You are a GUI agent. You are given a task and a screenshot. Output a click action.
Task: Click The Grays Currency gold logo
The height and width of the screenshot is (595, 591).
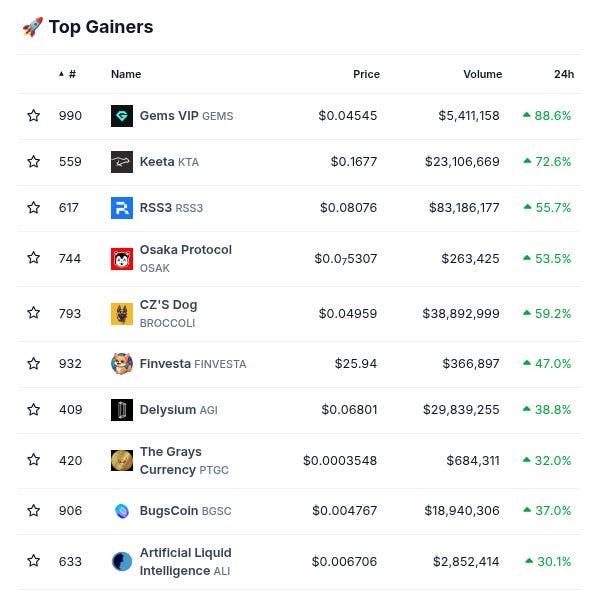pyautogui.click(x=122, y=460)
